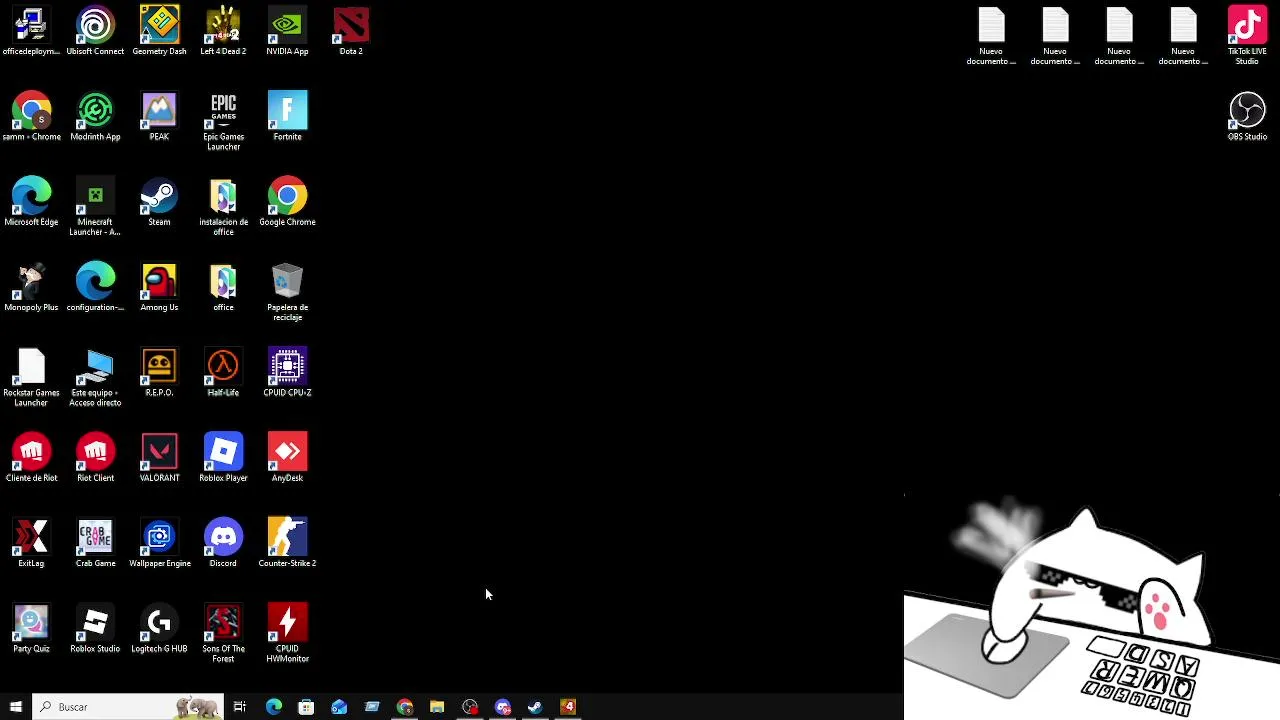This screenshot has height=720, width=1280.
Task: Select the Half-Life desktop icon
Action: pos(223,373)
